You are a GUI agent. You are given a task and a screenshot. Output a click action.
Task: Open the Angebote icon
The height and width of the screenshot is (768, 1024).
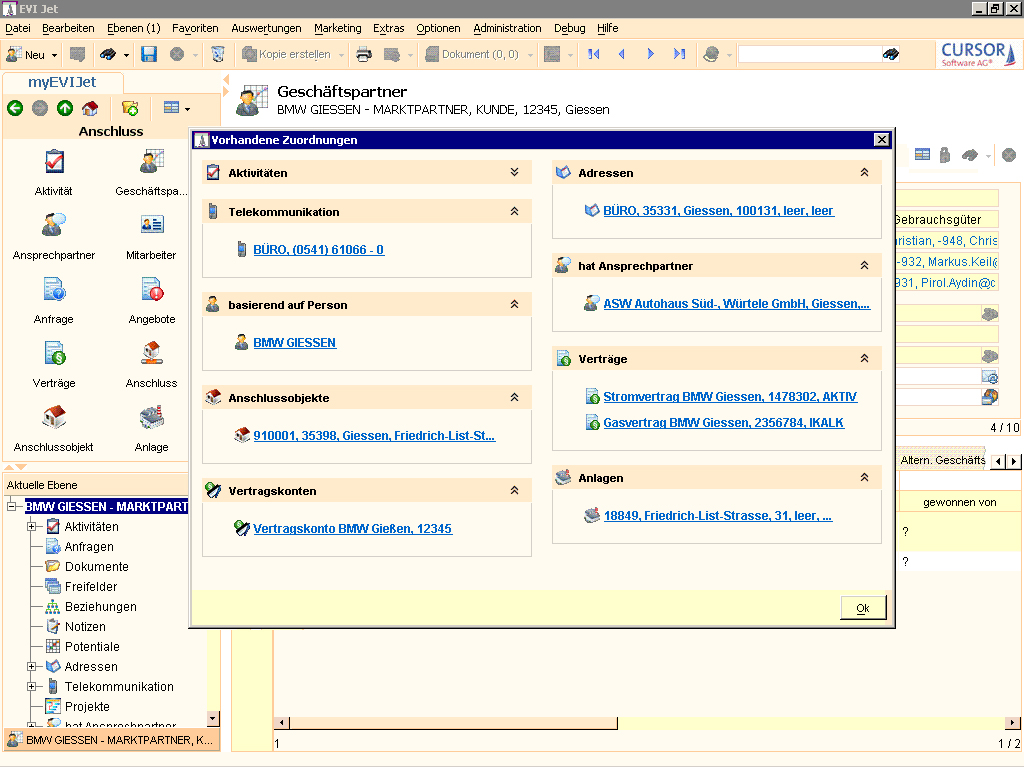[x=151, y=291]
